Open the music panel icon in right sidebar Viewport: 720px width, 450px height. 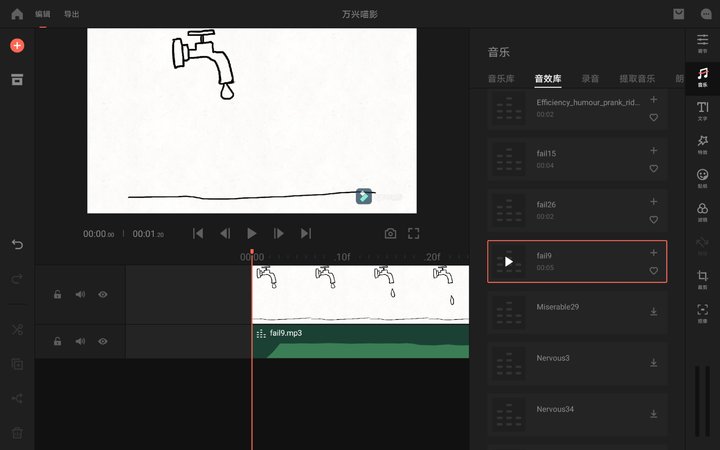click(703, 77)
